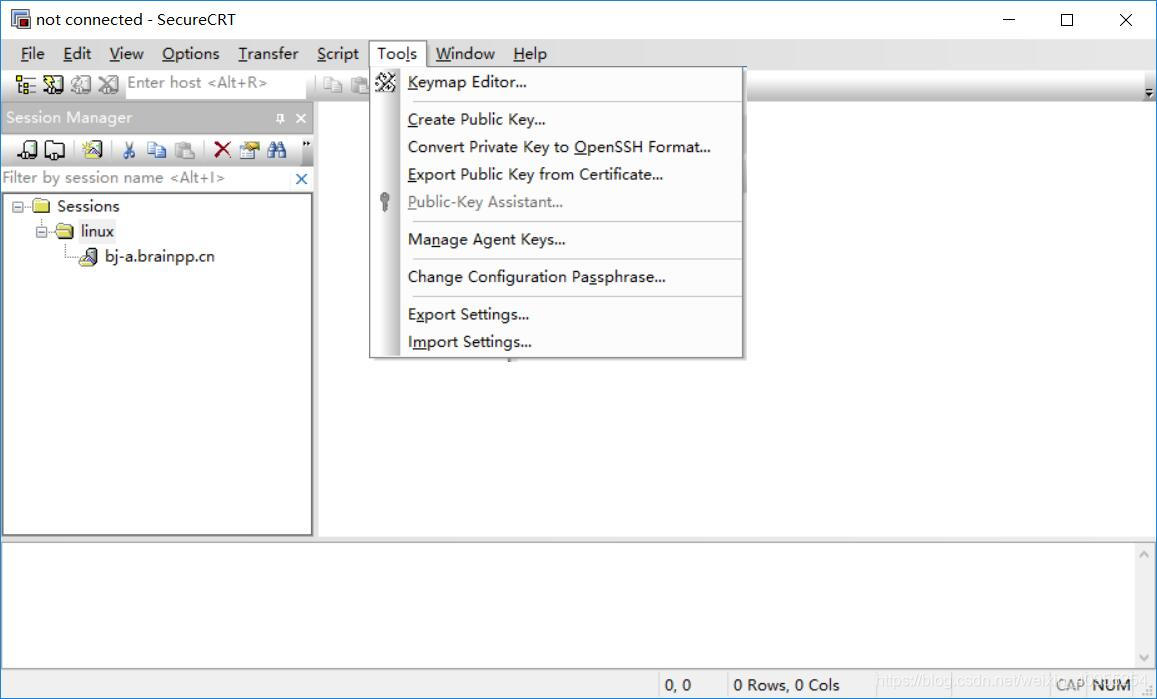
Task: Open session Properties icon
Action: pos(249,150)
